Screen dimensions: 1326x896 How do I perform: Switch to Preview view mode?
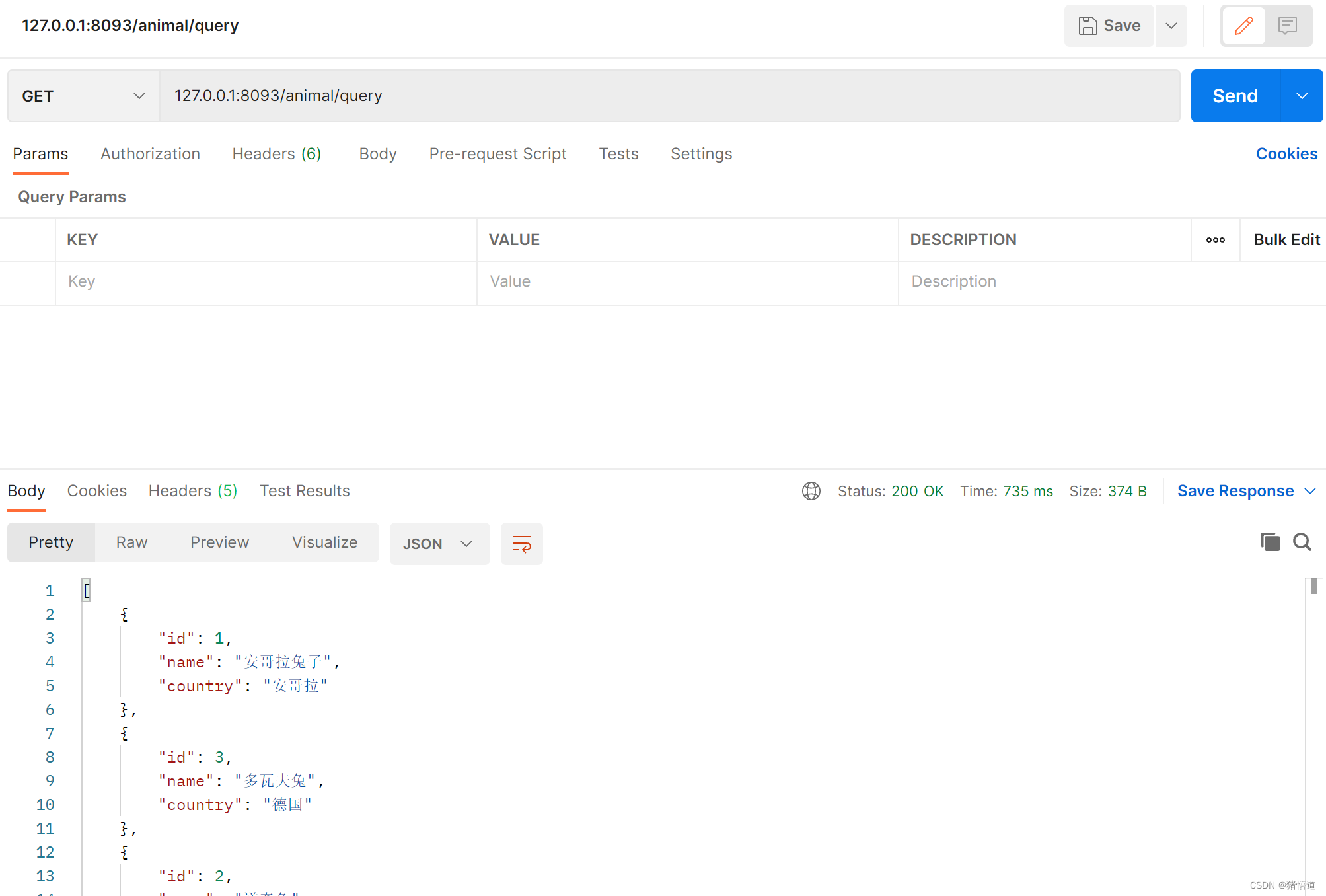(x=219, y=542)
